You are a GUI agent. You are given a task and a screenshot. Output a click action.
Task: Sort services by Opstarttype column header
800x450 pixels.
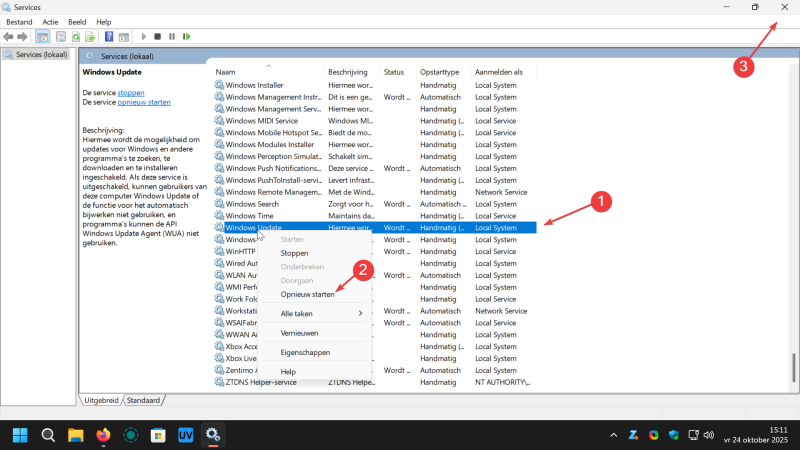point(440,72)
